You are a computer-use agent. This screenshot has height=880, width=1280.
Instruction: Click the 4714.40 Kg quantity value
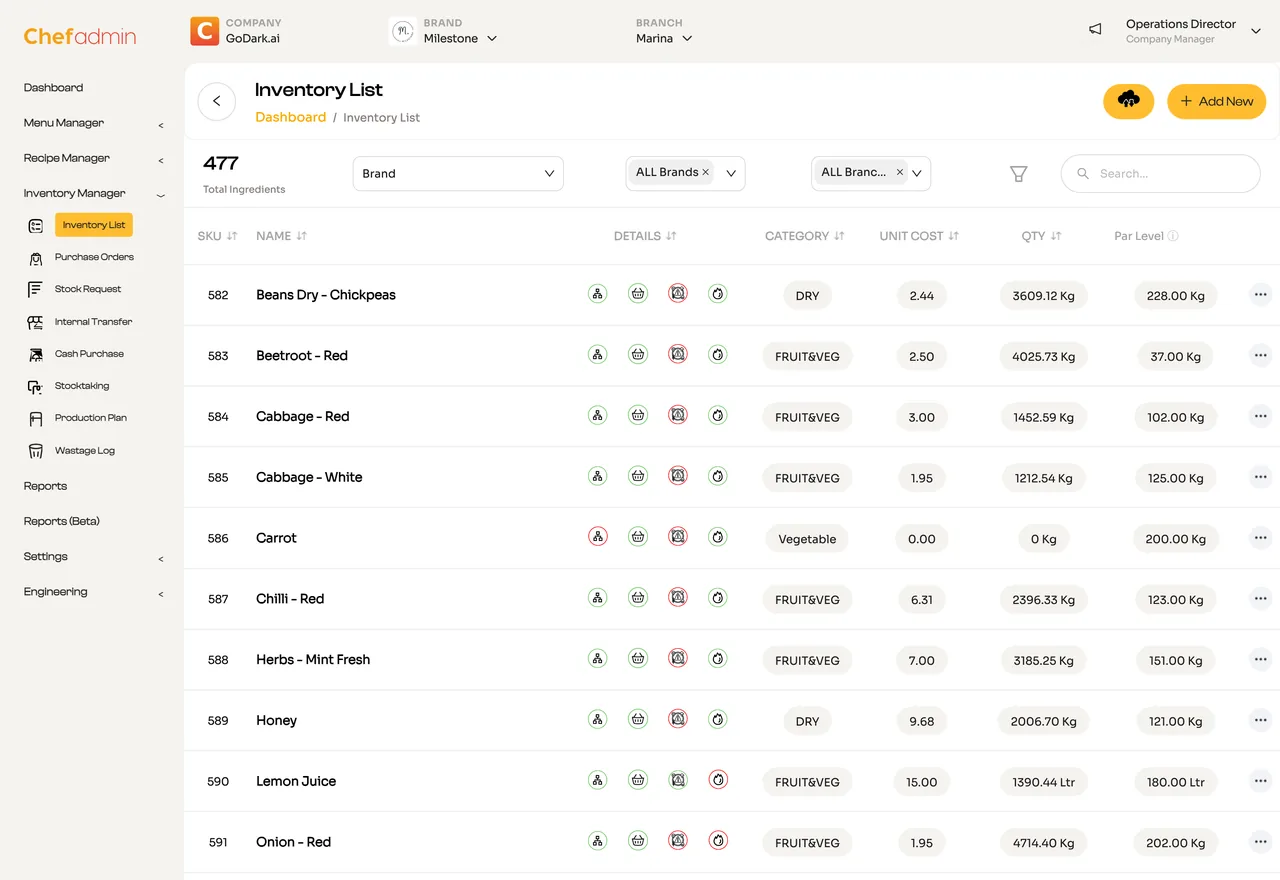tap(1044, 842)
